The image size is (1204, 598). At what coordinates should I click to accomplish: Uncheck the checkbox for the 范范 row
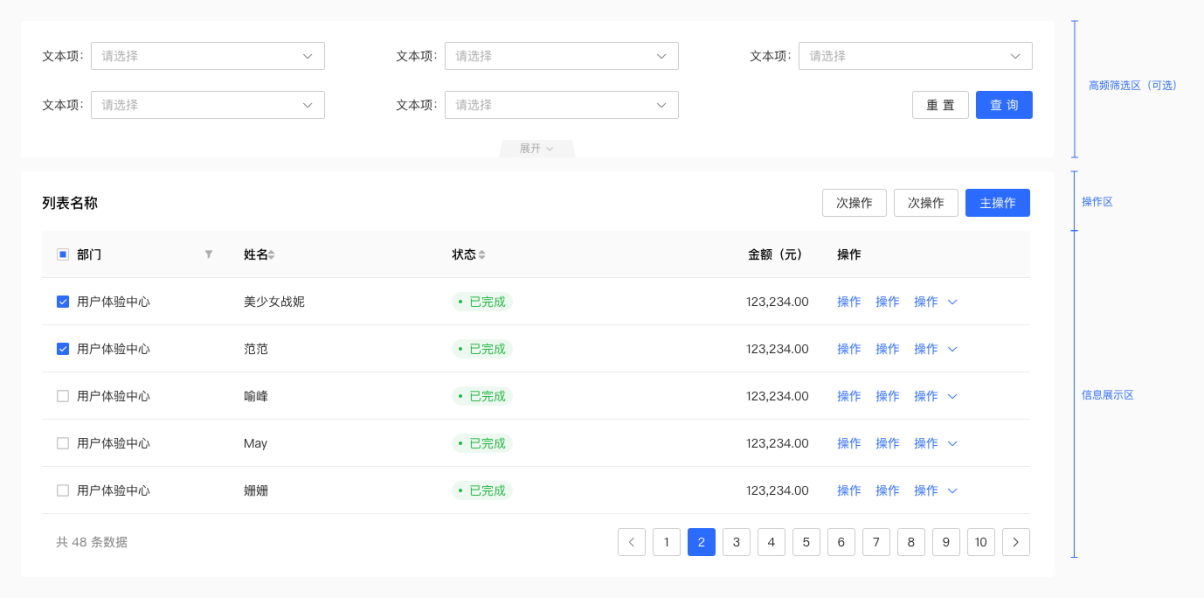point(63,349)
